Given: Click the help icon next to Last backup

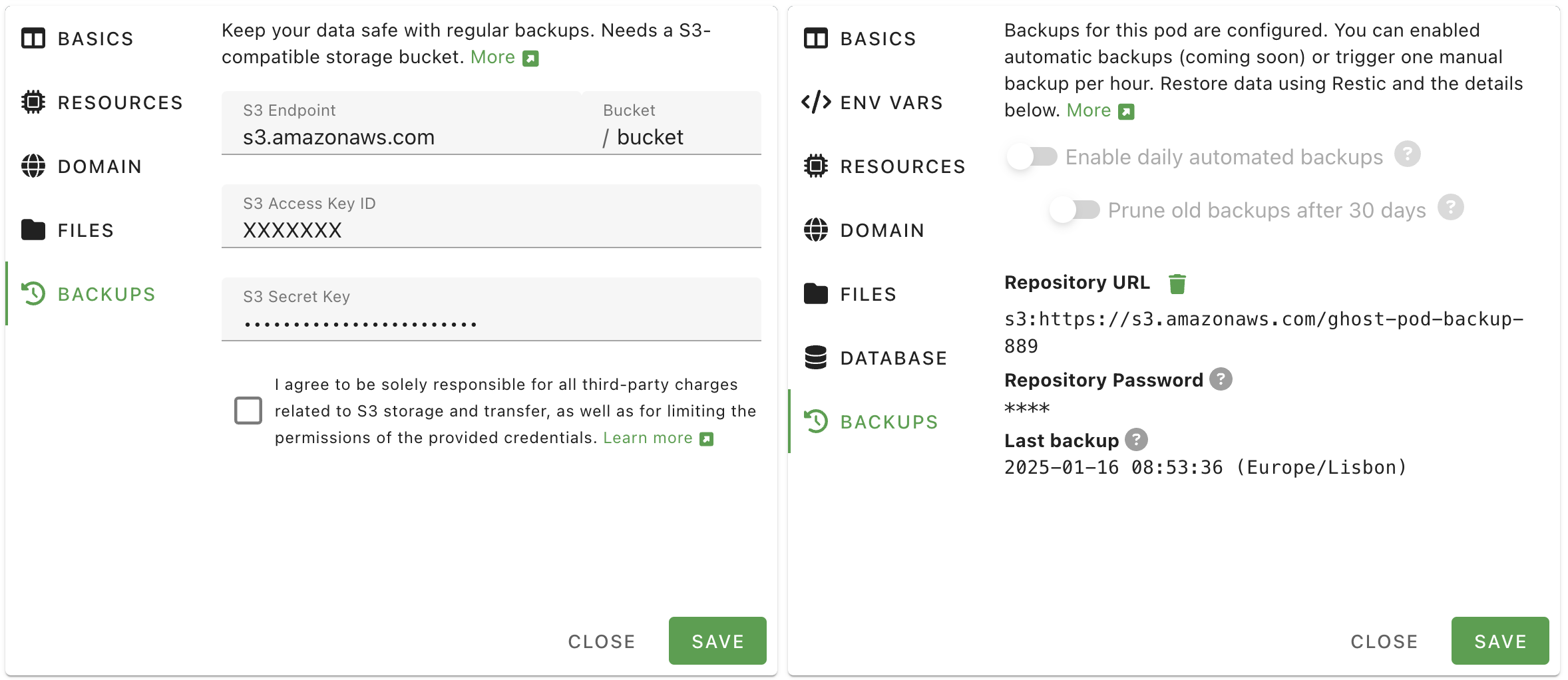Looking at the screenshot, I should (1136, 440).
